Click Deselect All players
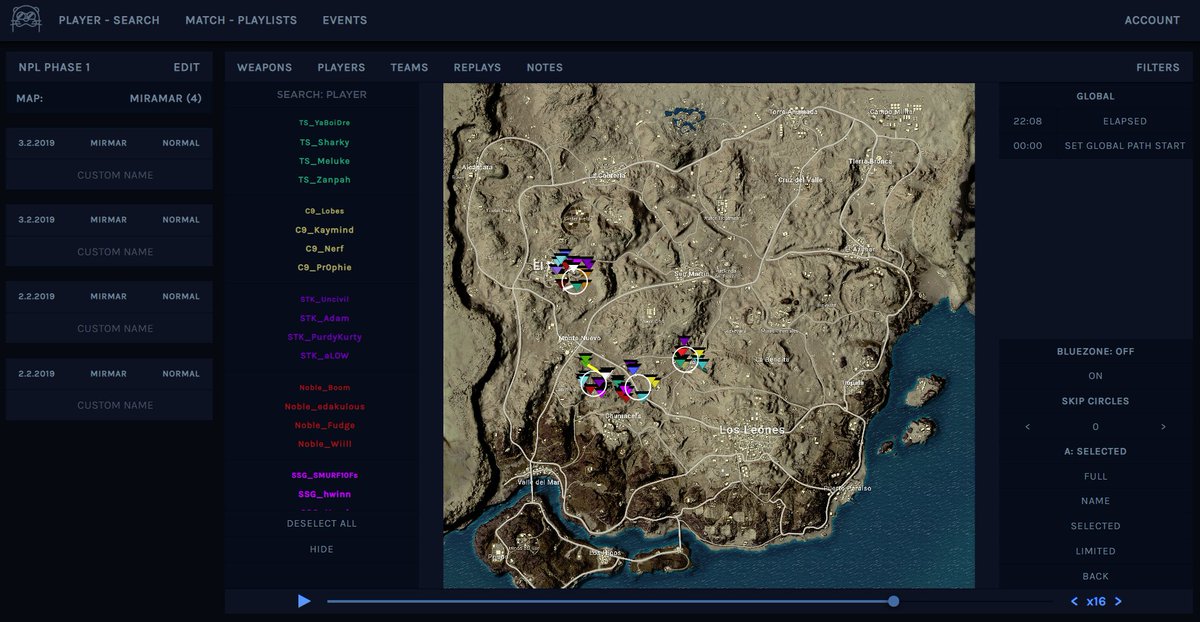The height and width of the screenshot is (622, 1200). click(322, 524)
